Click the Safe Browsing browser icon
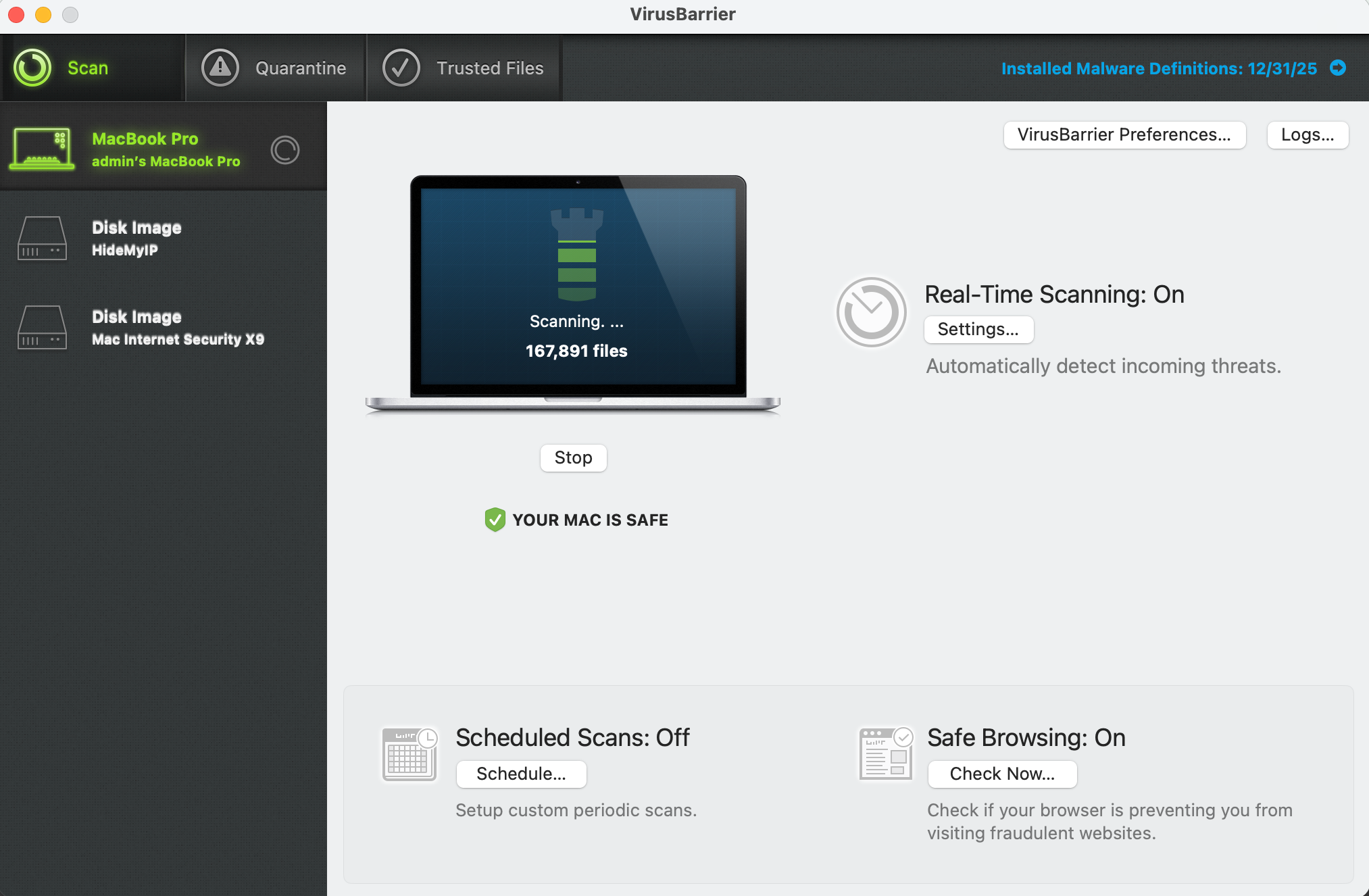Screen dimensions: 1369x896 885,753
